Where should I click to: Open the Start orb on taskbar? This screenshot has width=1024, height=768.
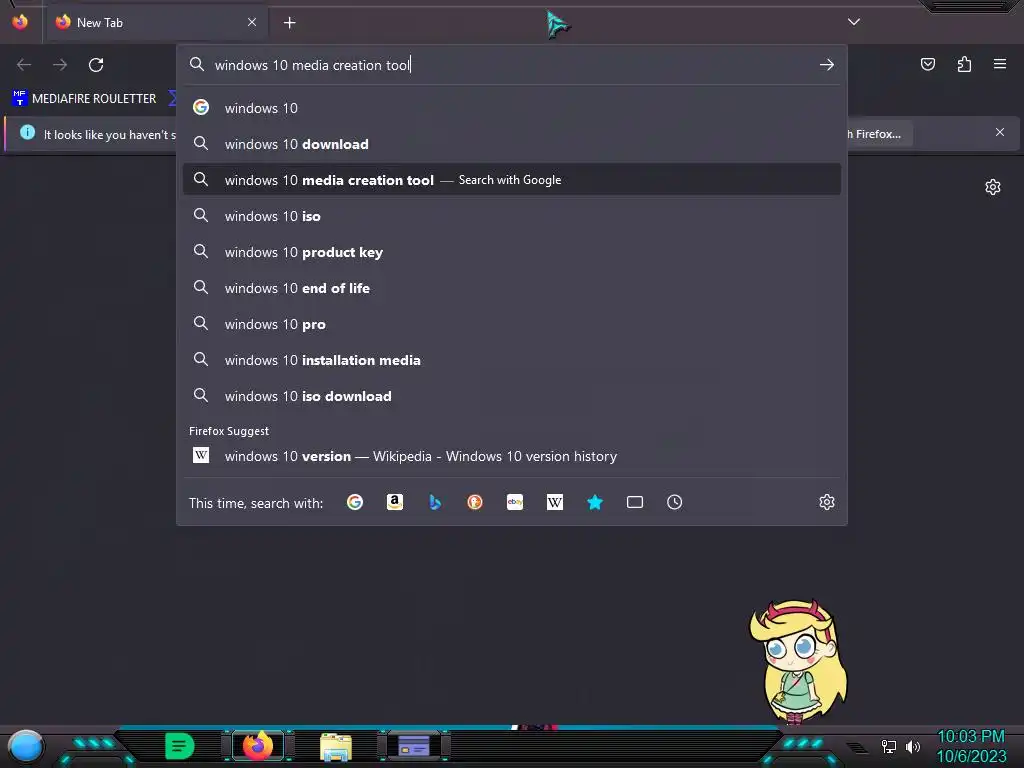pos(26,746)
